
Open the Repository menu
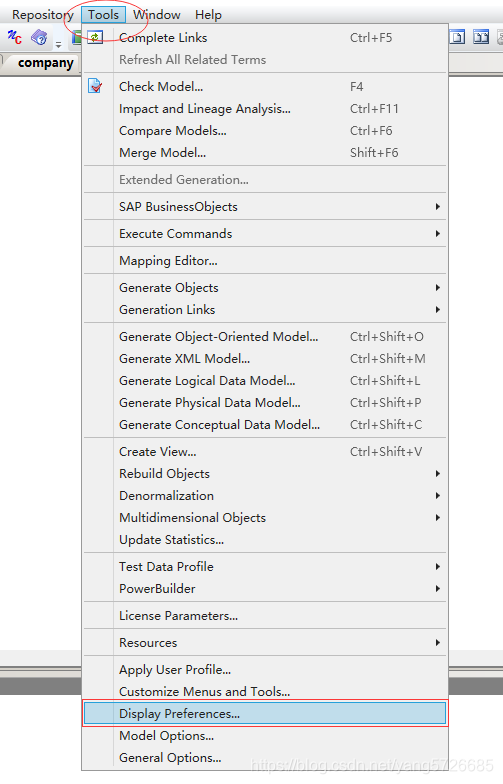(x=42, y=14)
